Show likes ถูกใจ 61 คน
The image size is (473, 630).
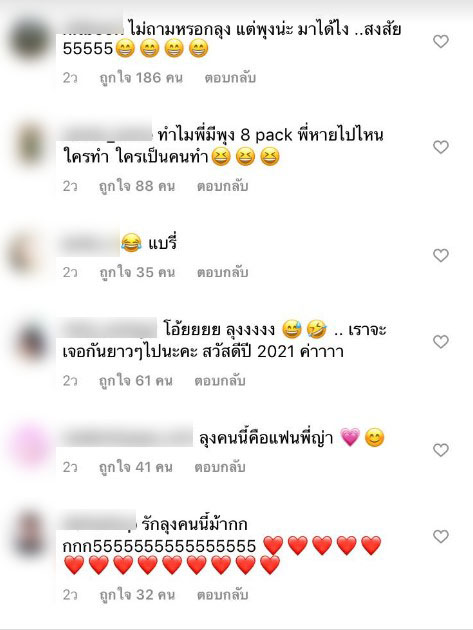[136, 380]
